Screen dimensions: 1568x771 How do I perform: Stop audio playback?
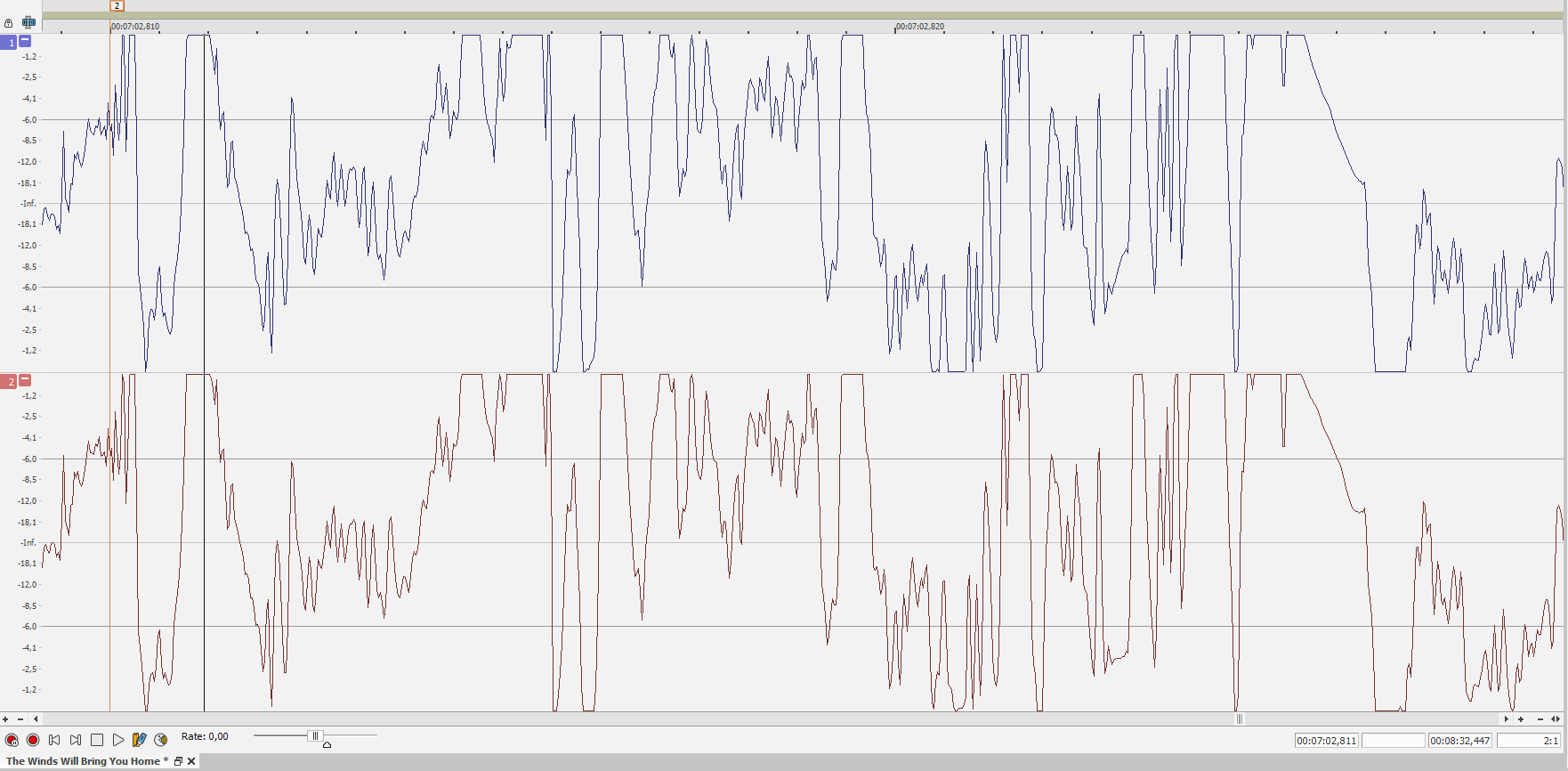[97, 740]
